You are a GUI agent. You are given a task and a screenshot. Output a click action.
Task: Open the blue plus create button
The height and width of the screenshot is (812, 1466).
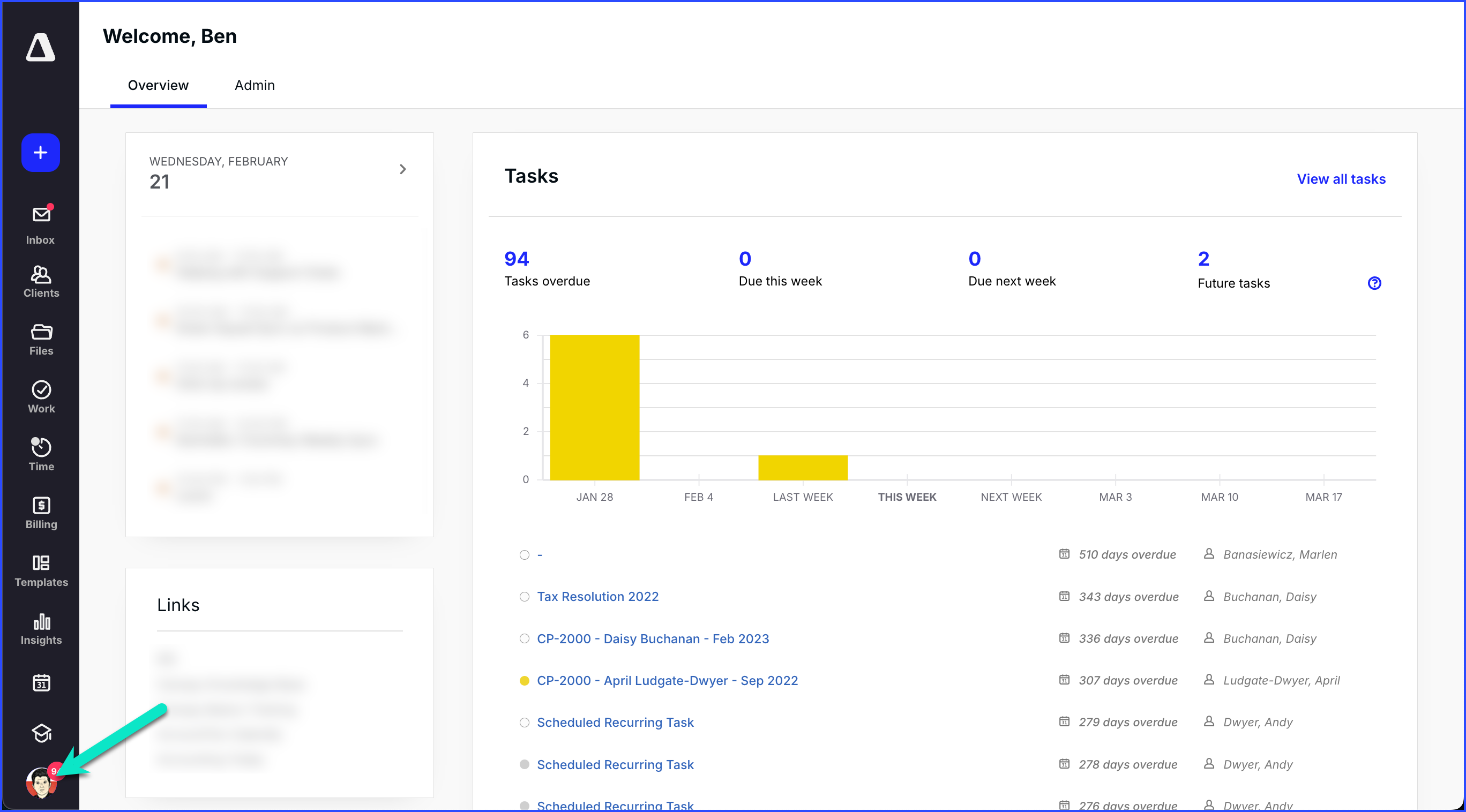tap(40, 152)
